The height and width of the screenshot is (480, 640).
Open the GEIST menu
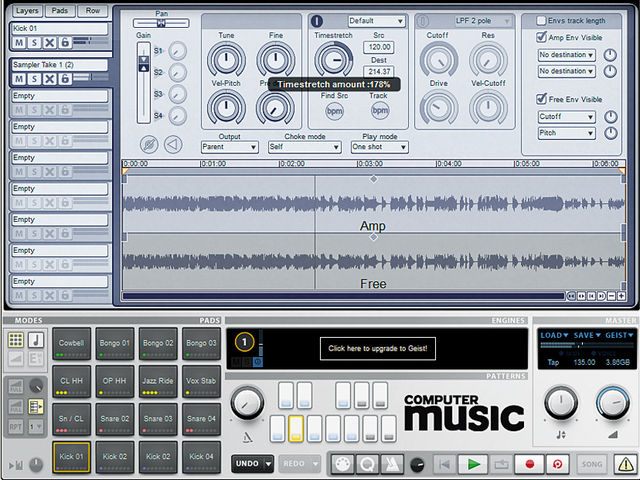[619, 336]
